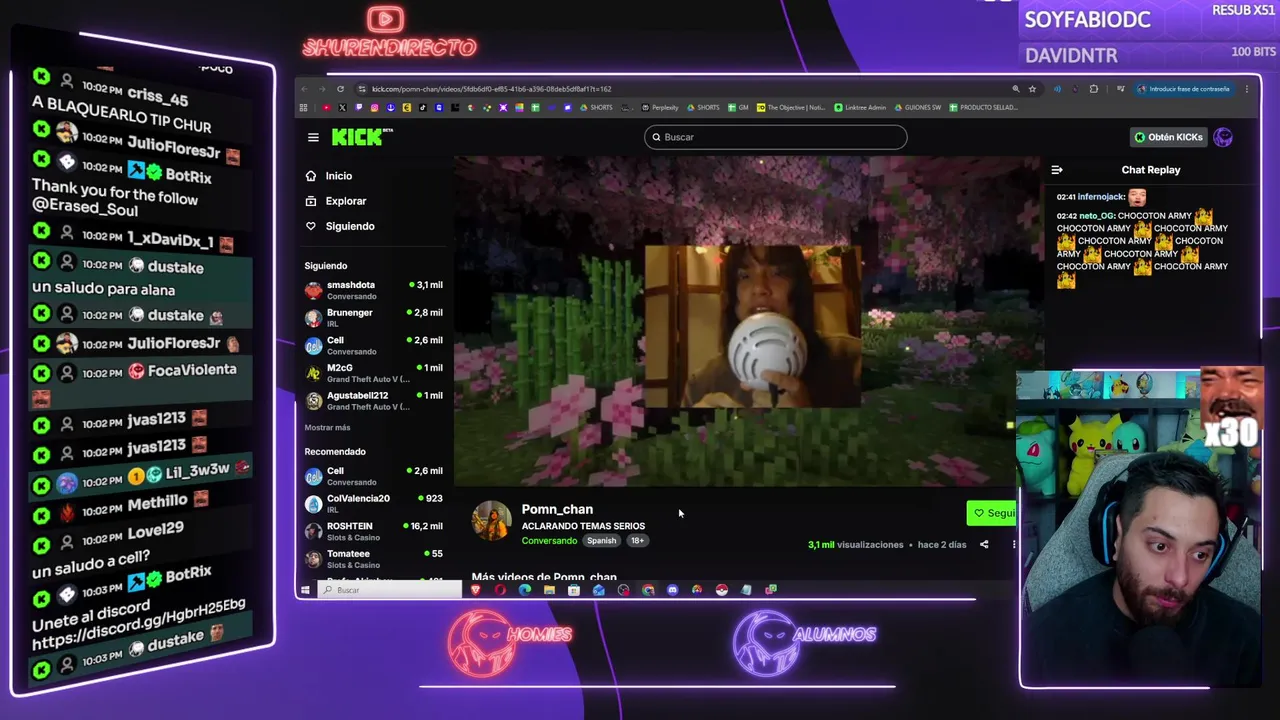Open the Agustabell212 channel

[x=373, y=400]
